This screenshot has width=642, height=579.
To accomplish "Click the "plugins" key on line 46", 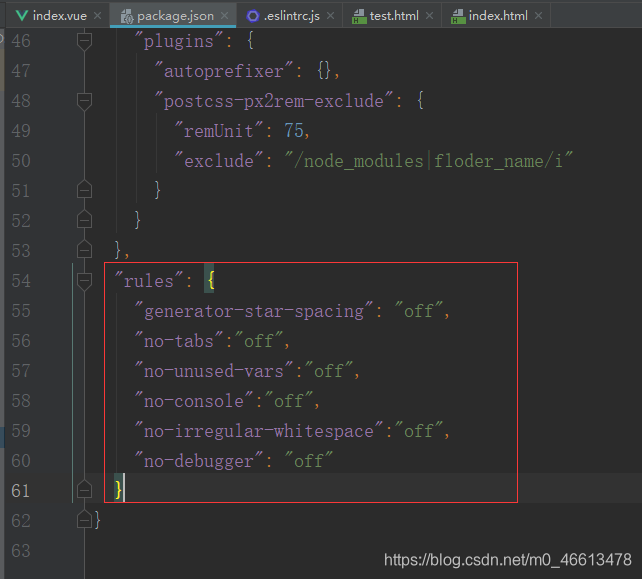I will point(179,41).
